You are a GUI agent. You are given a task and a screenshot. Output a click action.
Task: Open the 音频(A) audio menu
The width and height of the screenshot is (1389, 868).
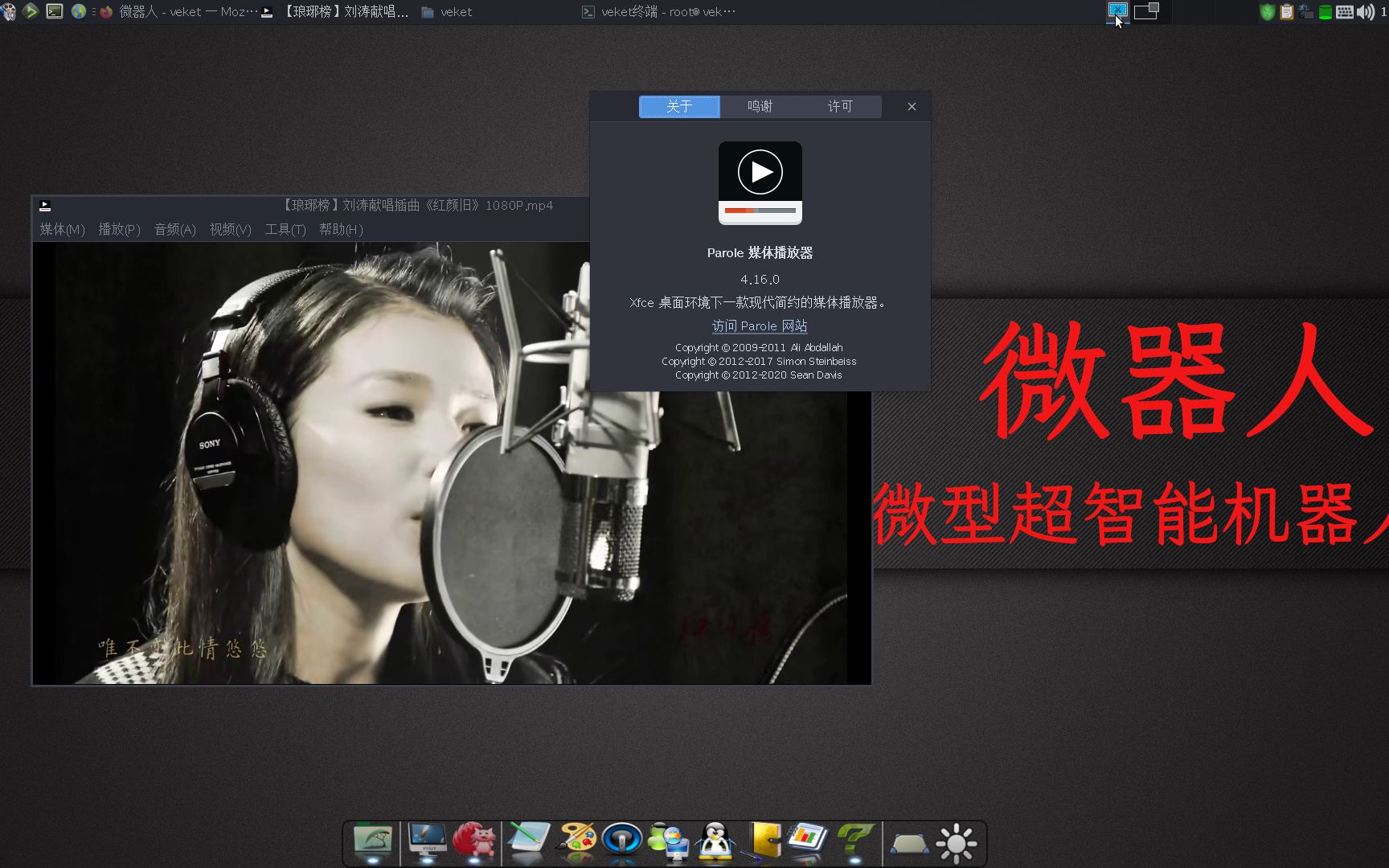pos(174,229)
